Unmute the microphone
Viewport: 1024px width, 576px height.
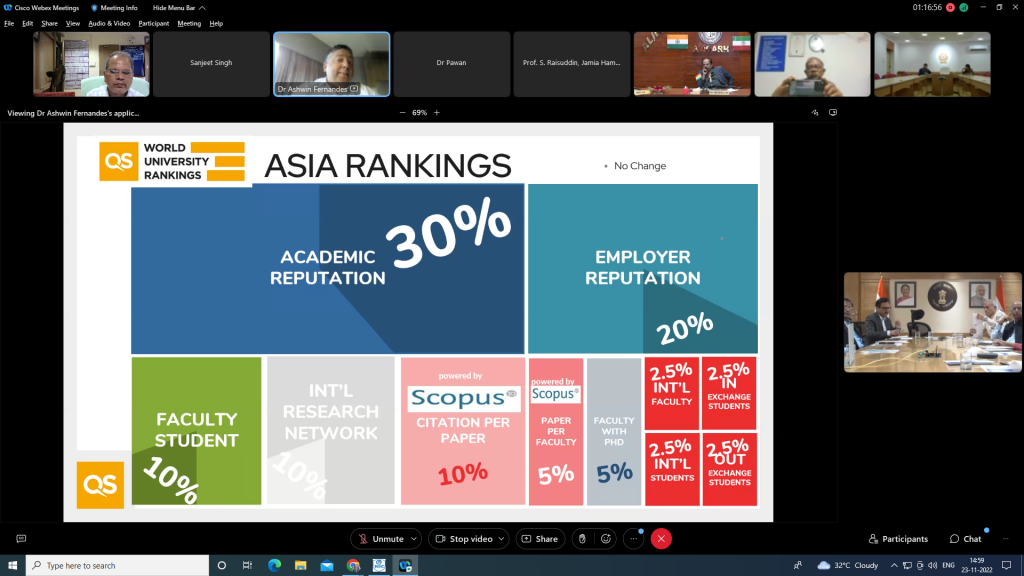(x=382, y=539)
